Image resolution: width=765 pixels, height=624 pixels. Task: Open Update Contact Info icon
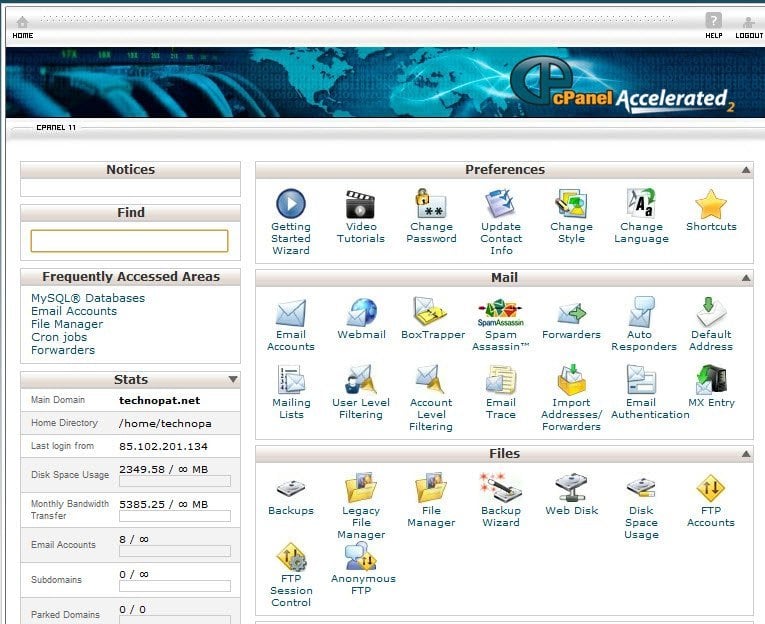tap(501, 203)
